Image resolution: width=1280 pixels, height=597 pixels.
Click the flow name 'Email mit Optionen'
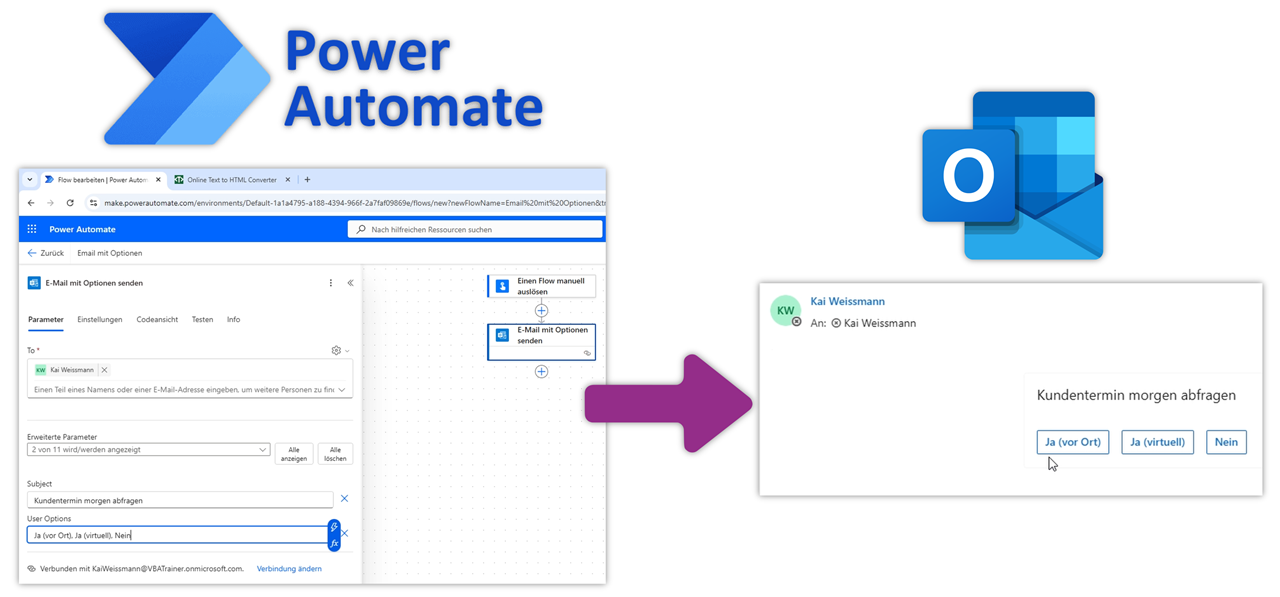[x=110, y=253]
